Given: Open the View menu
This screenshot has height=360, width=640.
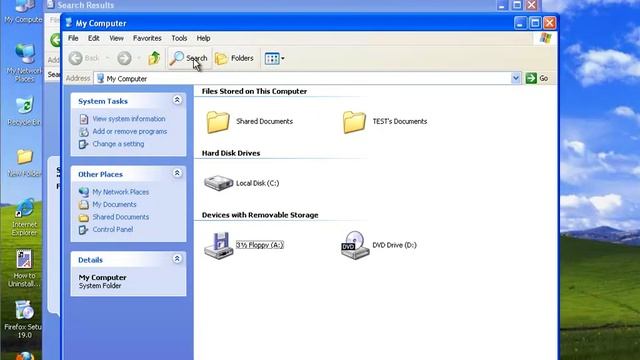Looking at the screenshot, I should pyautogui.click(x=116, y=38).
